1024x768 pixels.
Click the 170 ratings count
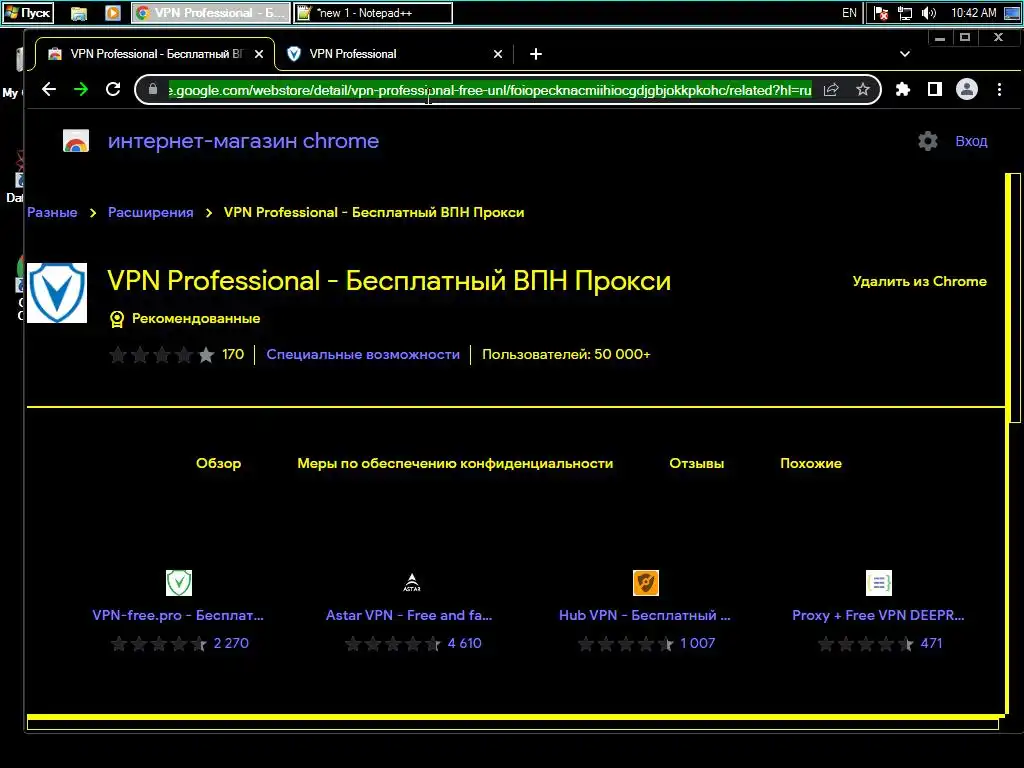[233, 355]
